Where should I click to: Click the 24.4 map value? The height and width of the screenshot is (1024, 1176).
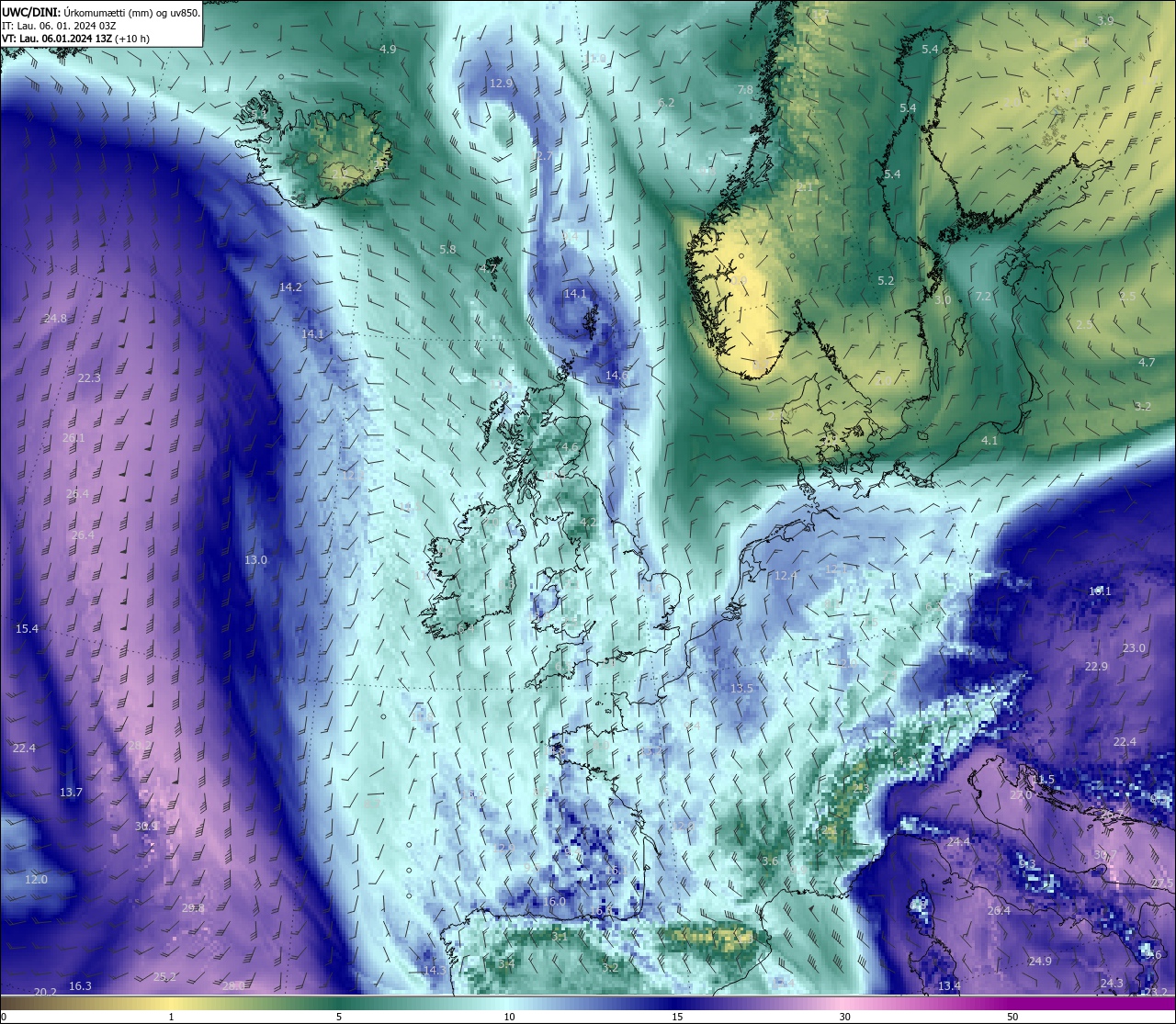point(958,842)
